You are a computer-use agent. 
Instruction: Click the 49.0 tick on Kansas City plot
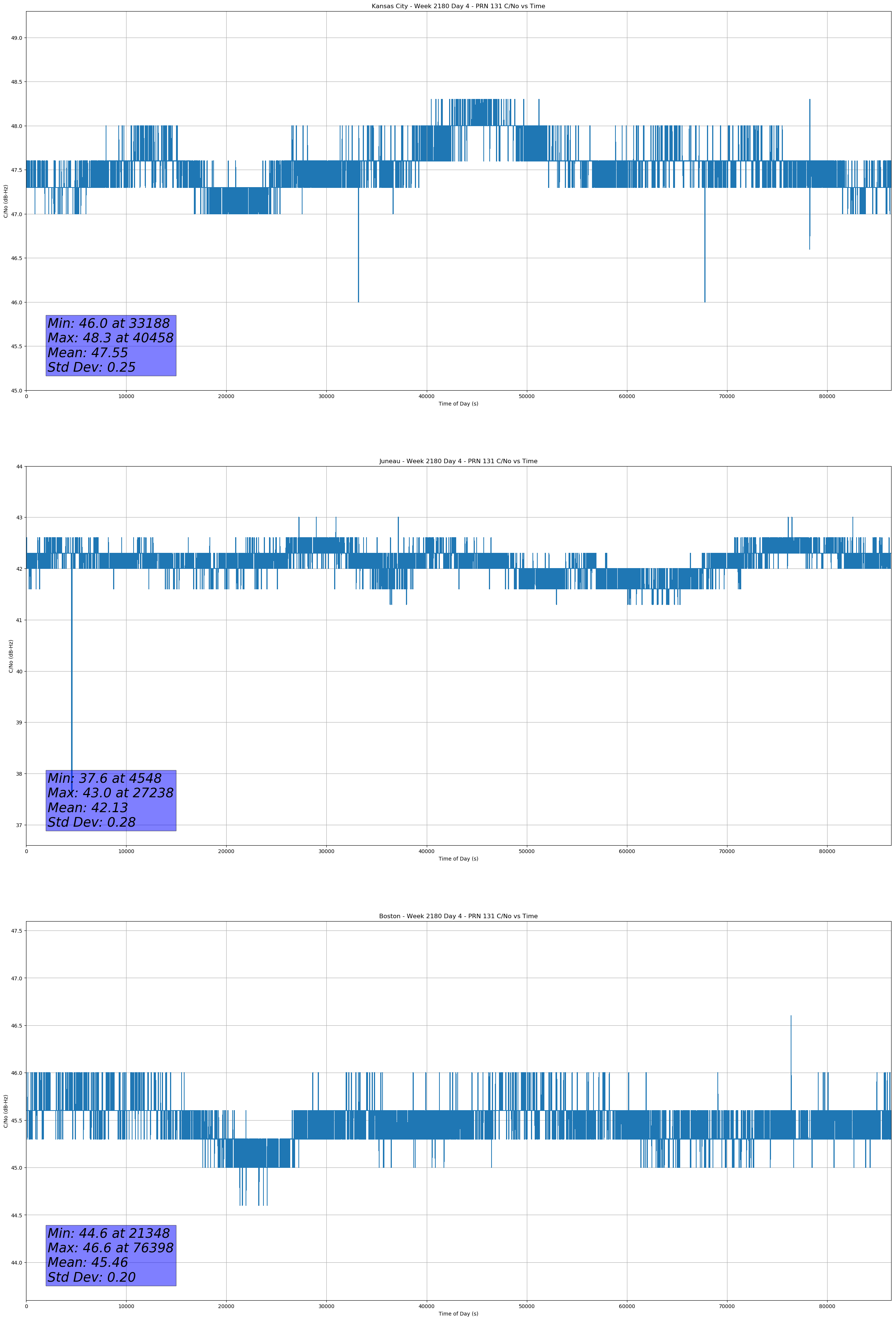click(x=16, y=38)
